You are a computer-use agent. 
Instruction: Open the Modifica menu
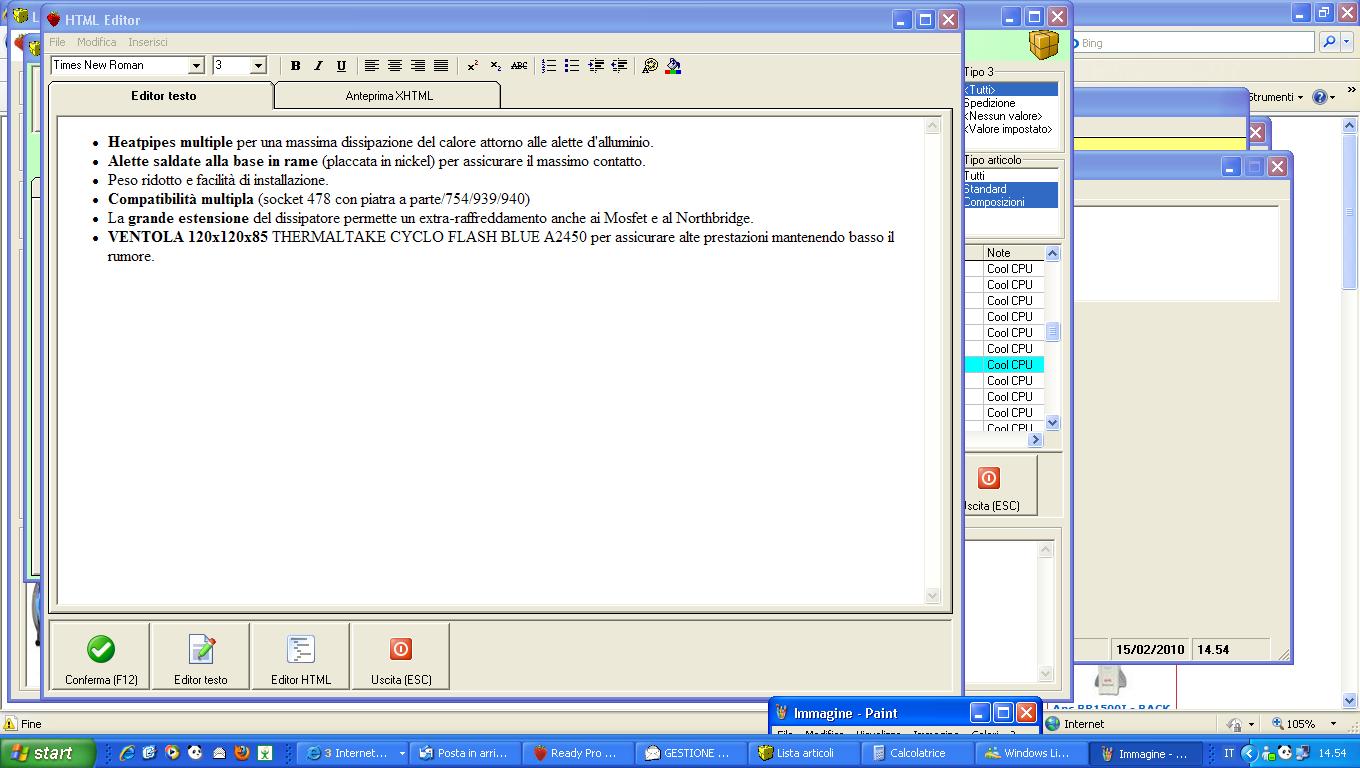96,42
